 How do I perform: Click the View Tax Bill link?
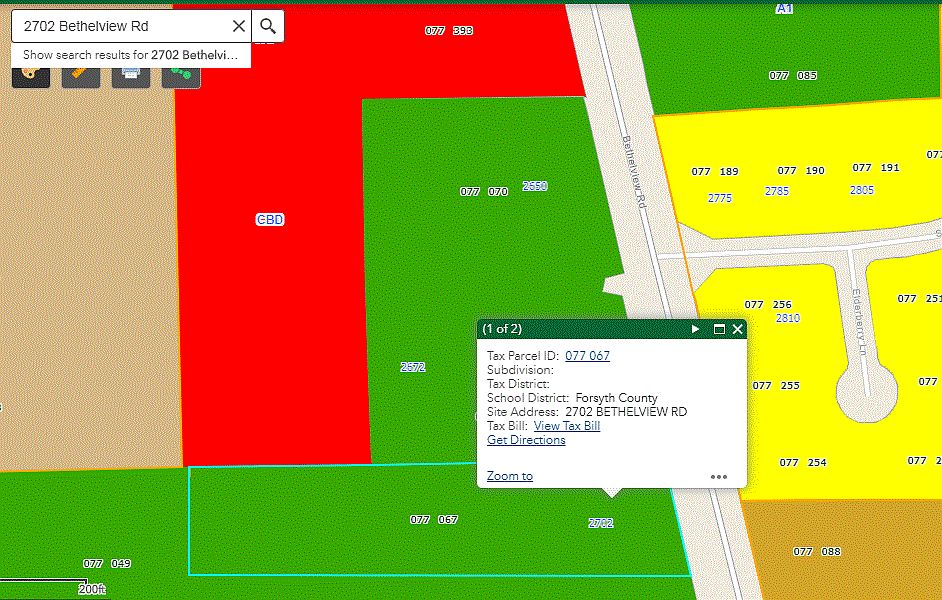pyautogui.click(x=566, y=426)
